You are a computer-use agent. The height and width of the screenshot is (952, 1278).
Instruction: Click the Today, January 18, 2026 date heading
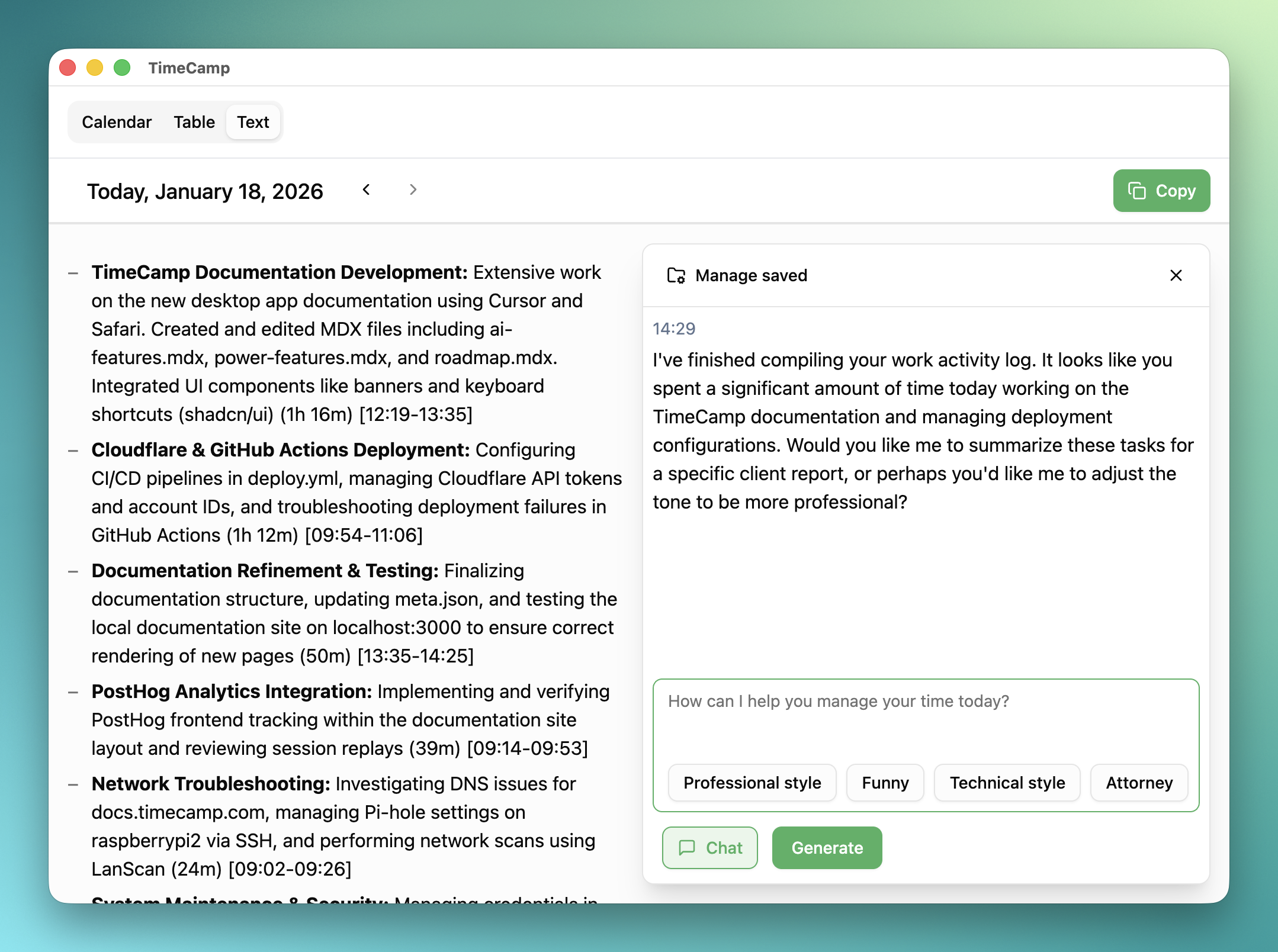205,191
